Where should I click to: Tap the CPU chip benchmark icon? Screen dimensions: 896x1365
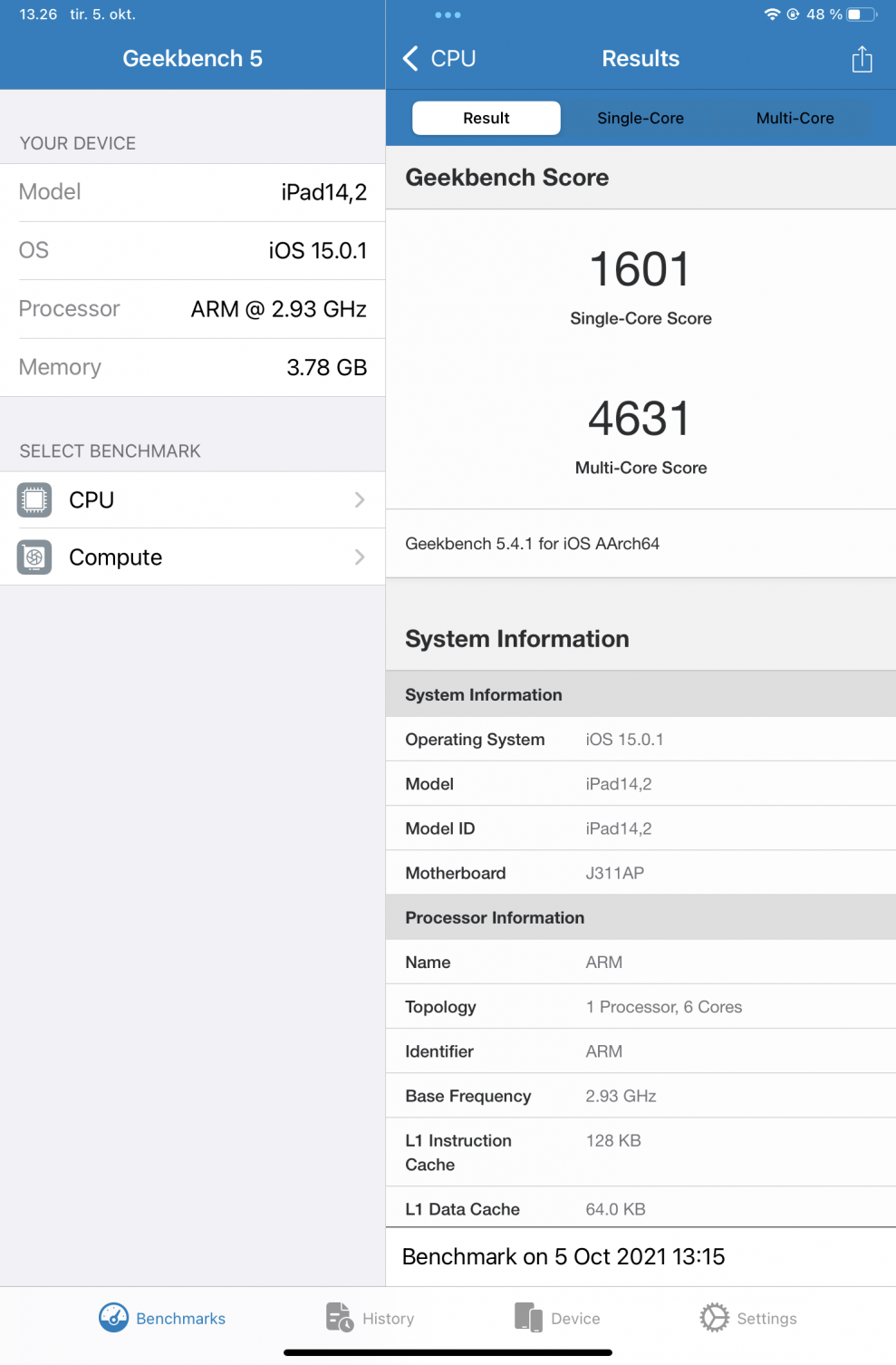(34, 500)
